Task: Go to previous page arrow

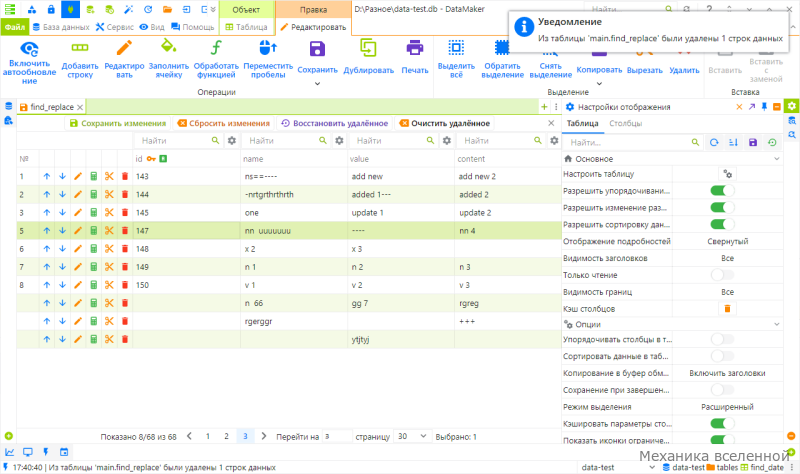Action: [189, 436]
